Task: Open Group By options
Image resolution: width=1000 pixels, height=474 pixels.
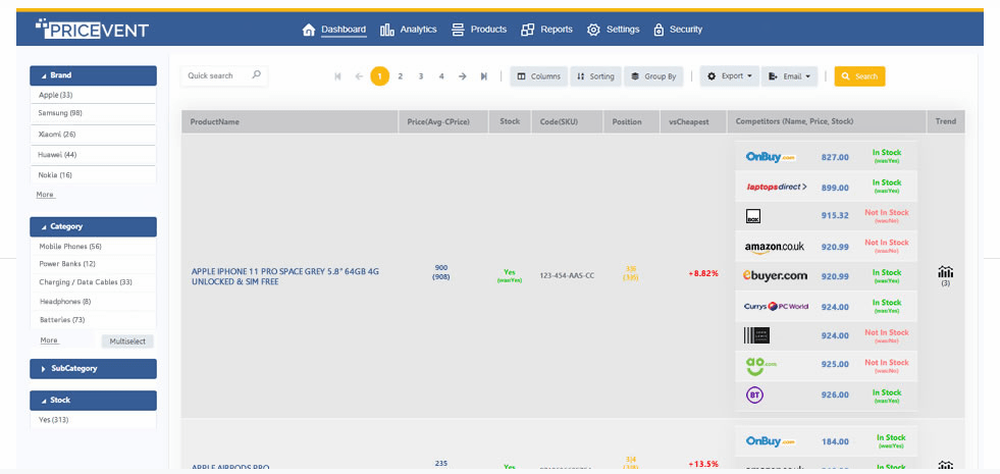Action: click(653, 77)
